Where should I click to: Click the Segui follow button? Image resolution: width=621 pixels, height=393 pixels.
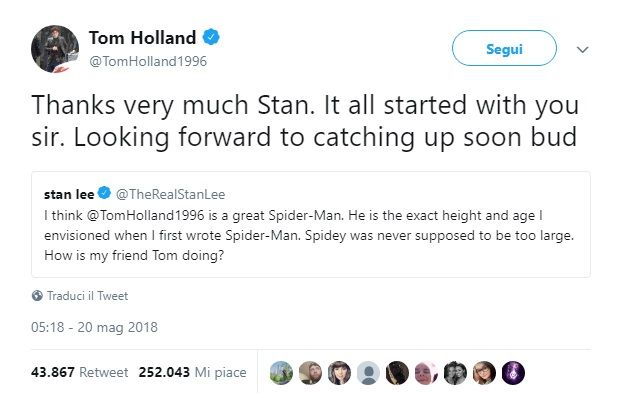pyautogui.click(x=504, y=48)
